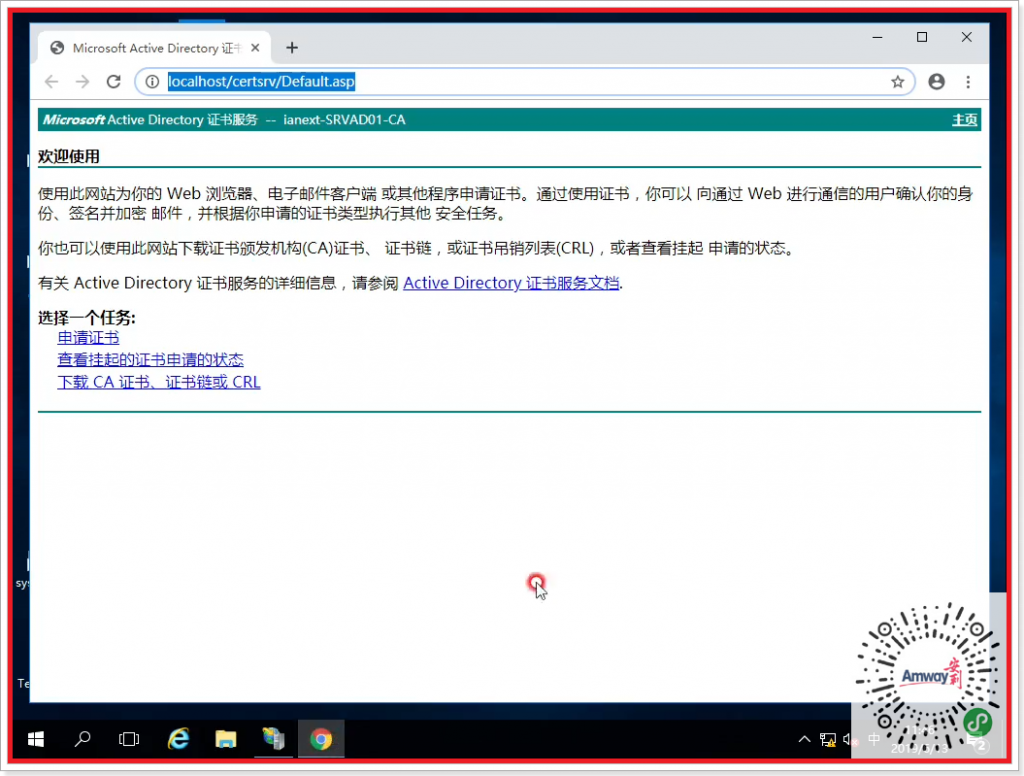
Task: Open the Windows Start menu
Action: tap(36, 739)
